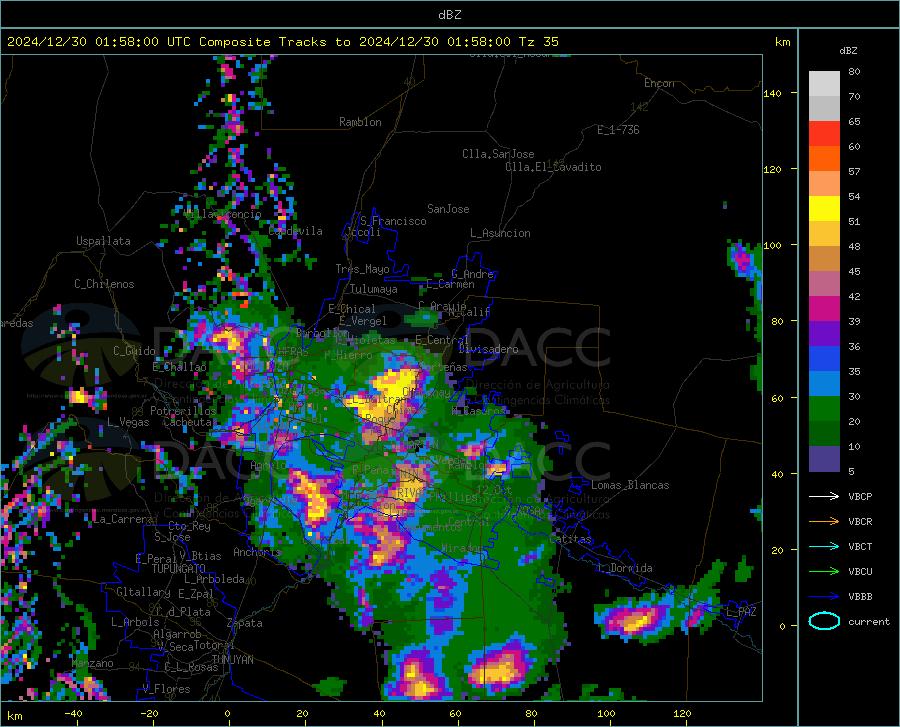Click the Catitas map label
900x727 pixels.
tap(571, 539)
